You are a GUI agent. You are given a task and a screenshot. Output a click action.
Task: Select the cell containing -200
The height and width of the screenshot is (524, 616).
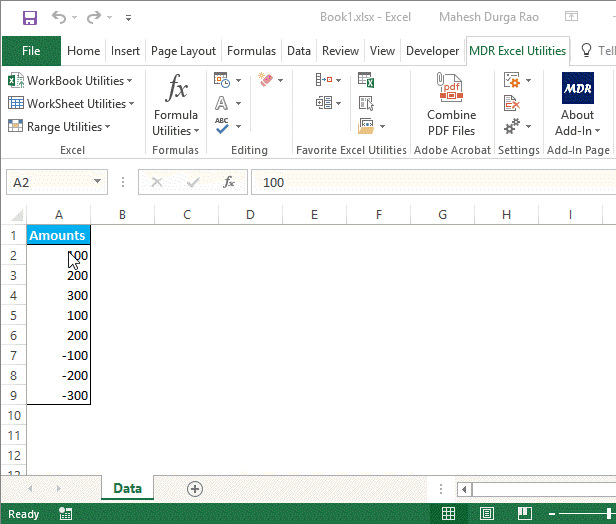pyautogui.click(x=59, y=376)
